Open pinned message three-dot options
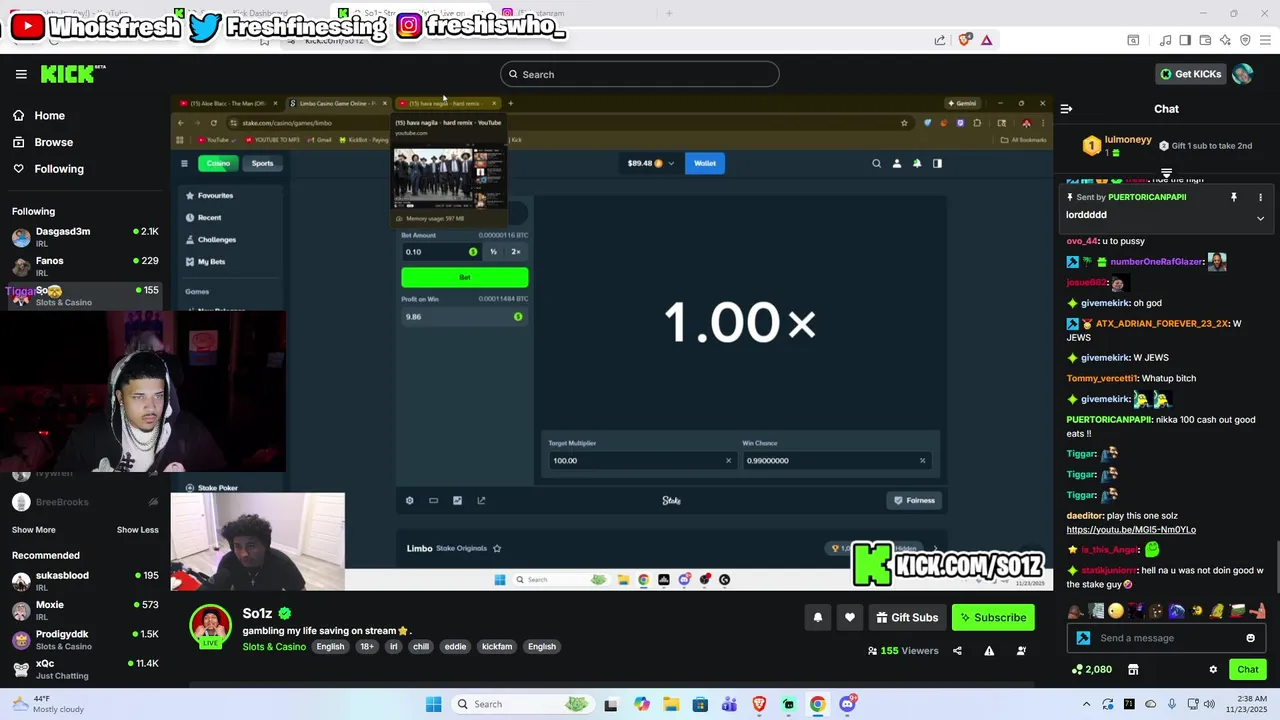1280x720 pixels. (1260, 197)
